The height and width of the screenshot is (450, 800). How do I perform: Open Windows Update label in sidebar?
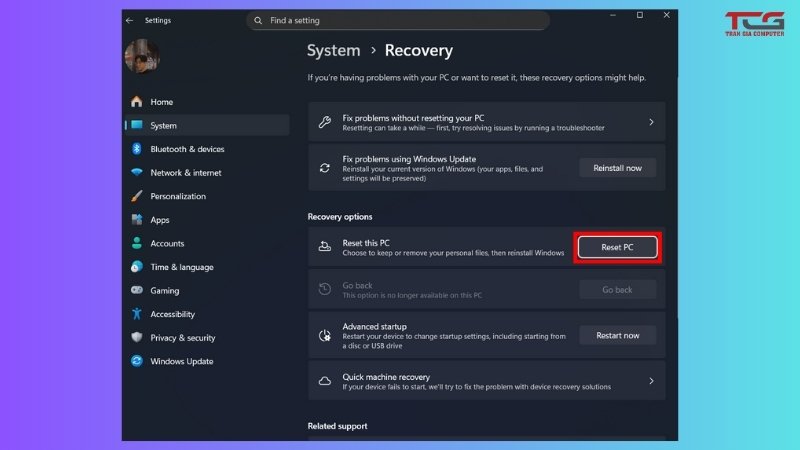click(x=182, y=361)
